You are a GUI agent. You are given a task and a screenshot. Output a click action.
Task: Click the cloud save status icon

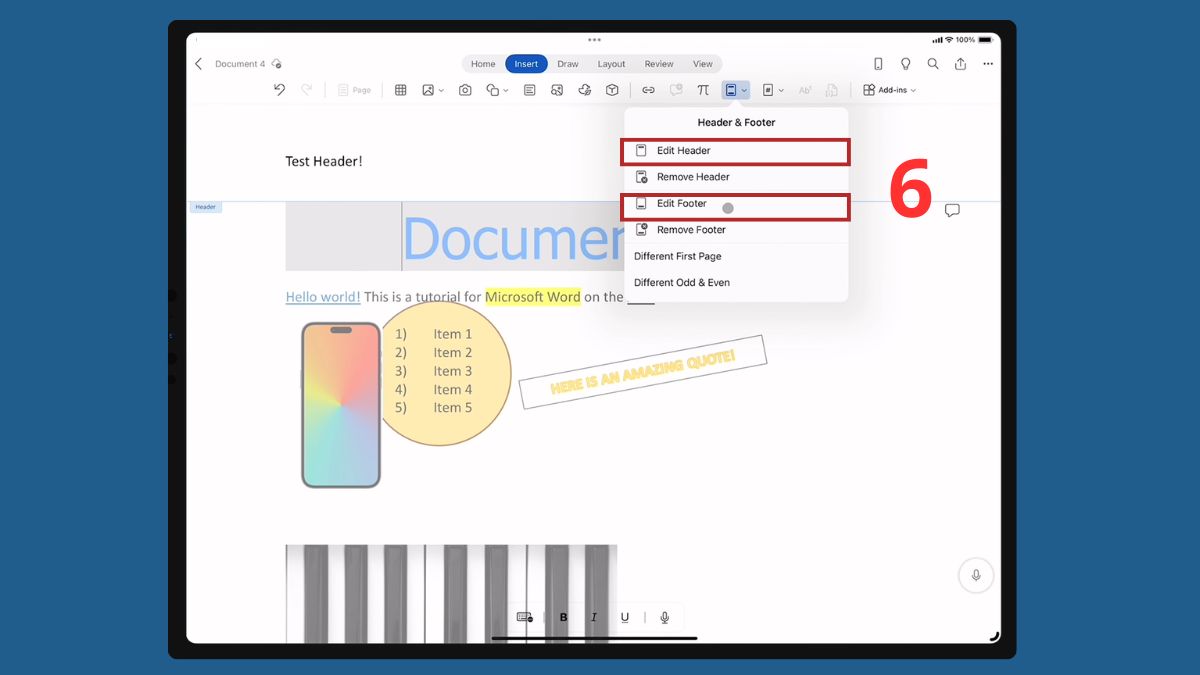[x=277, y=64]
